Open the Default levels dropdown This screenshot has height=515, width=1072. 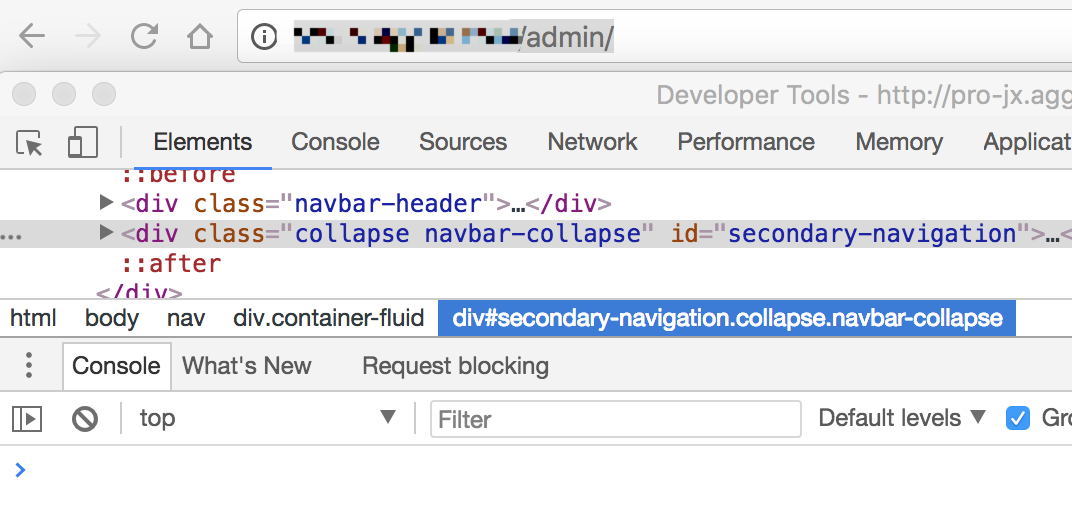click(902, 417)
